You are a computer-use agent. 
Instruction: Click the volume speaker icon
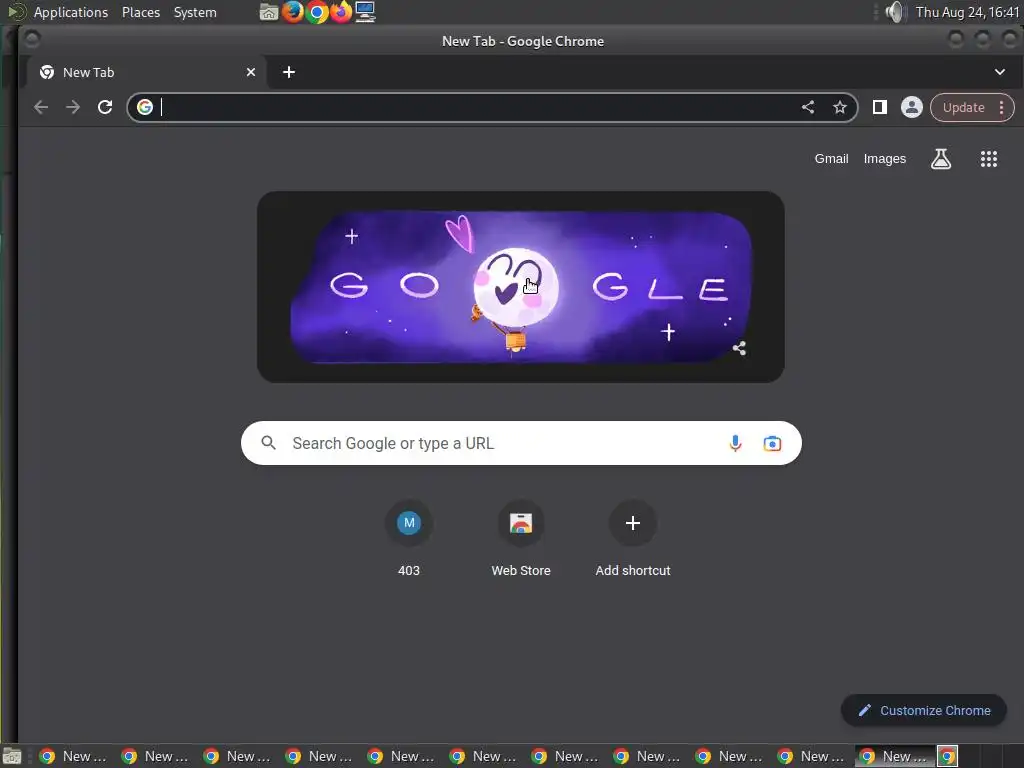pyautogui.click(x=895, y=12)
